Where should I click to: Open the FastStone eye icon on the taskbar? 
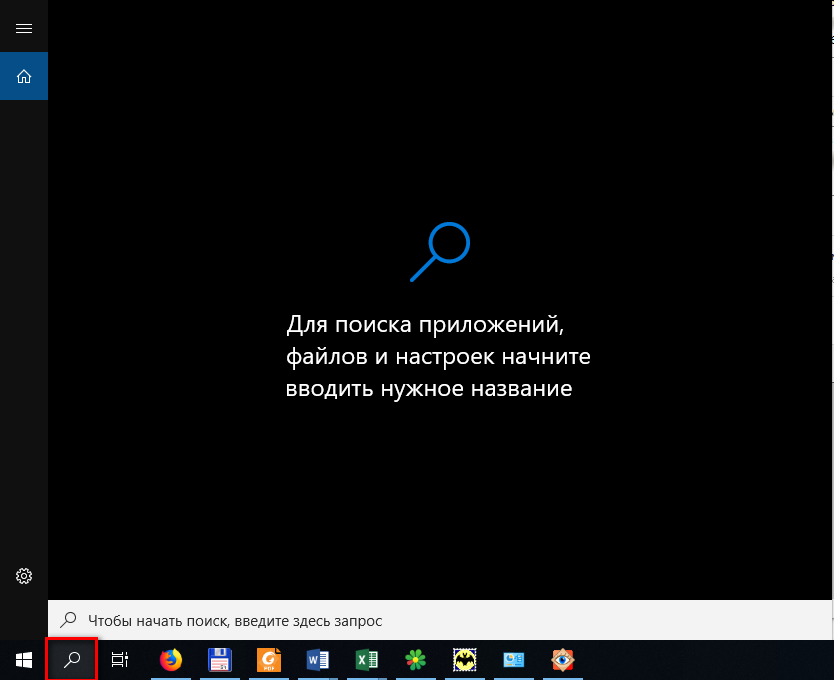pos(563,660)
